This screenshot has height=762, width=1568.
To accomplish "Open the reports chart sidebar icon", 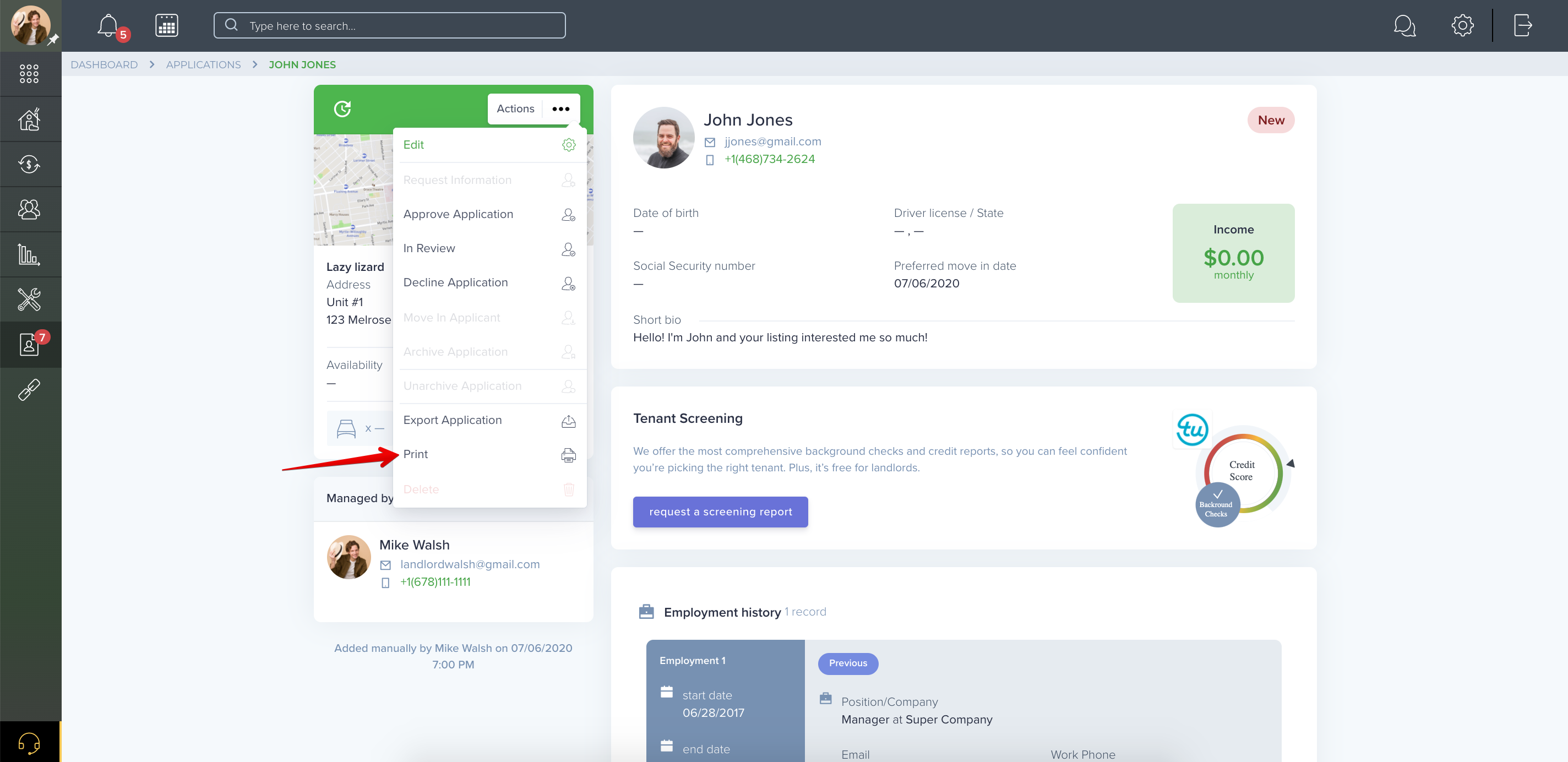I will click(29, 254).
